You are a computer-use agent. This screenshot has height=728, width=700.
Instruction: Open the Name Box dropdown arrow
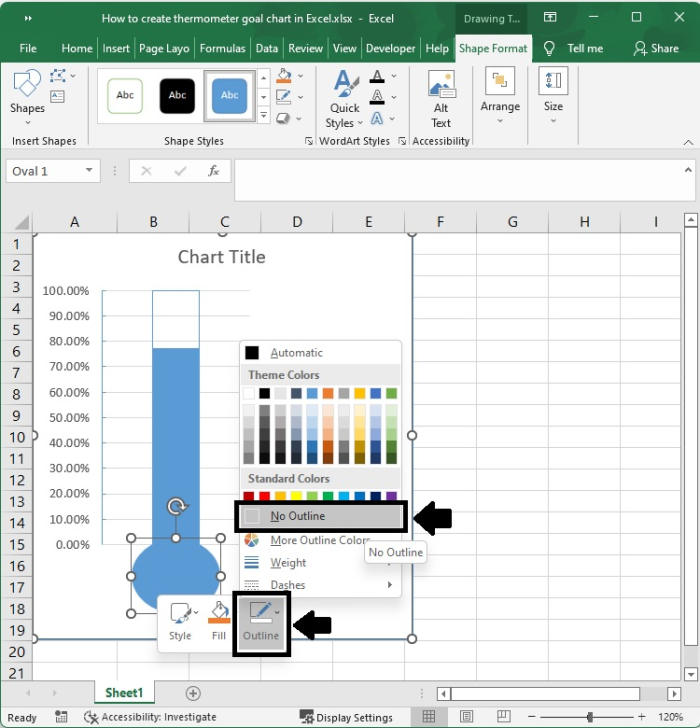pyautogui.click(x=89, y=170)
